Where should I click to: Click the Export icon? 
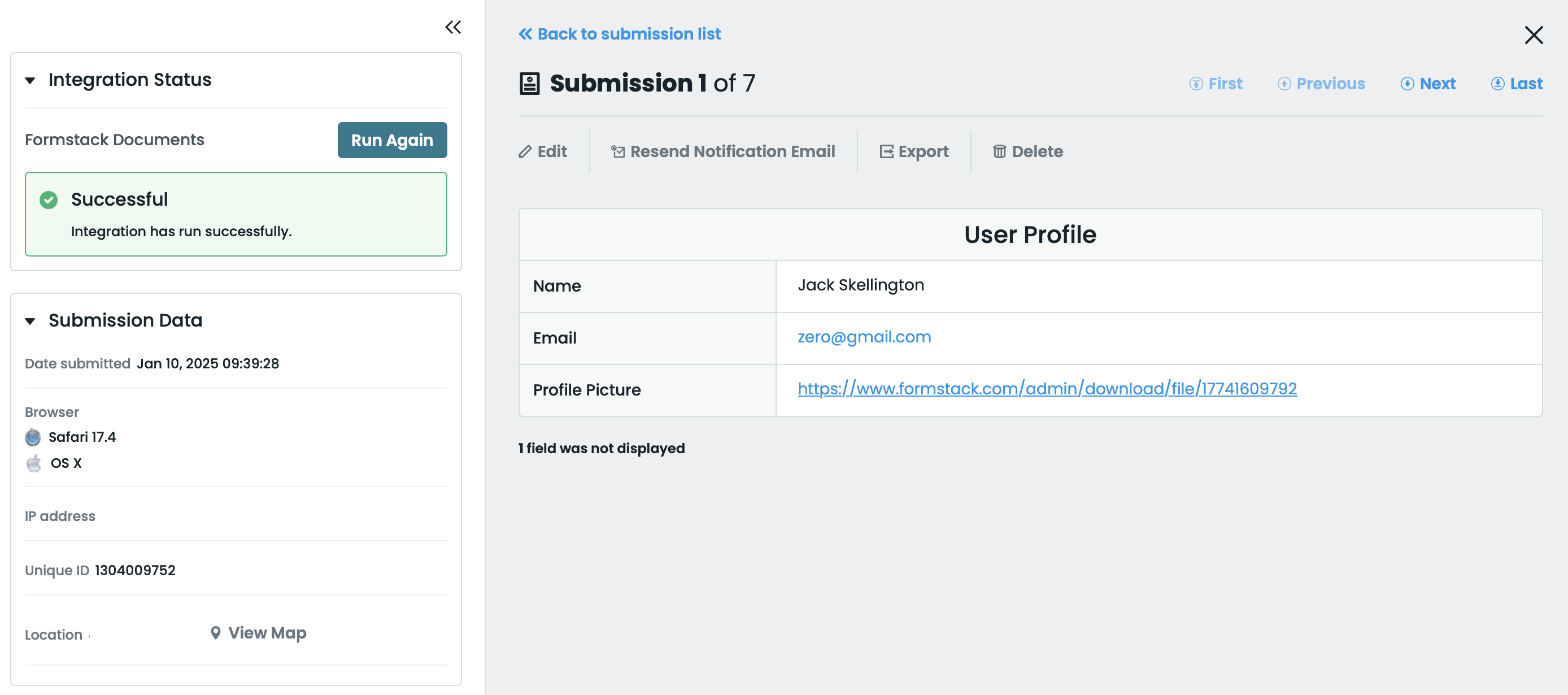coord(886,151)
